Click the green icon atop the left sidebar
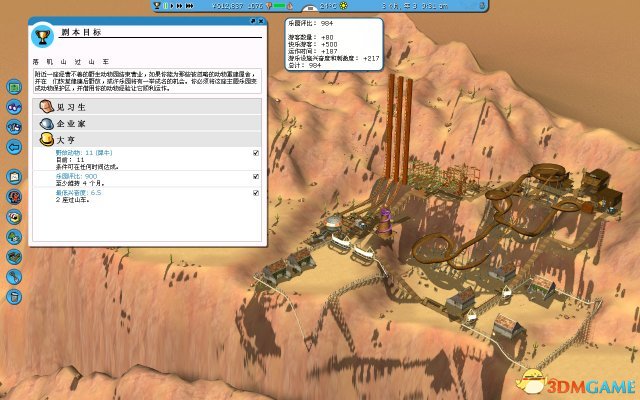Viewport: 640px width, 400px height. pos(15,88)
